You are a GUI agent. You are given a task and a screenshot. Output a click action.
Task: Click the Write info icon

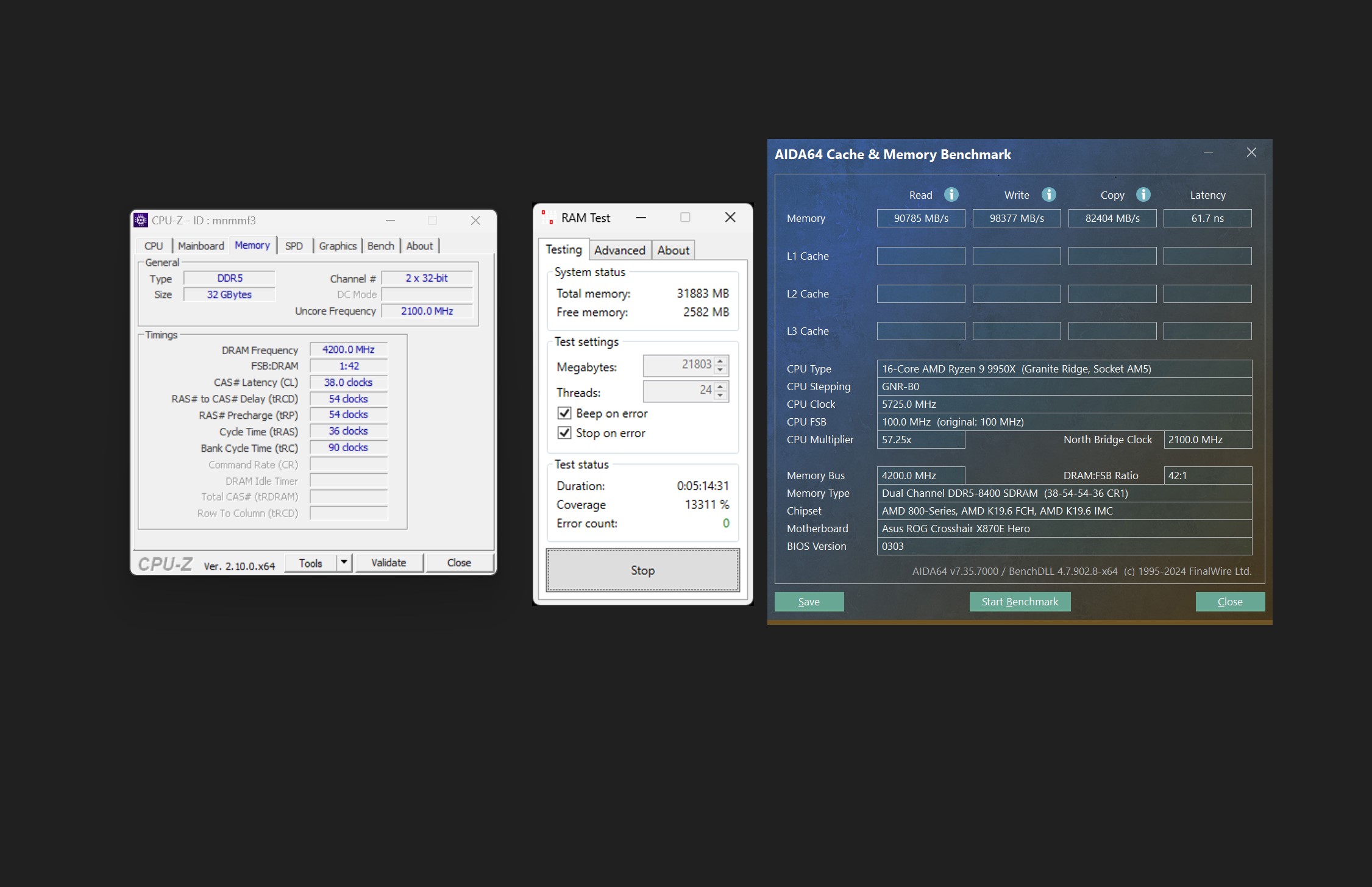(x=1048, y=194)
